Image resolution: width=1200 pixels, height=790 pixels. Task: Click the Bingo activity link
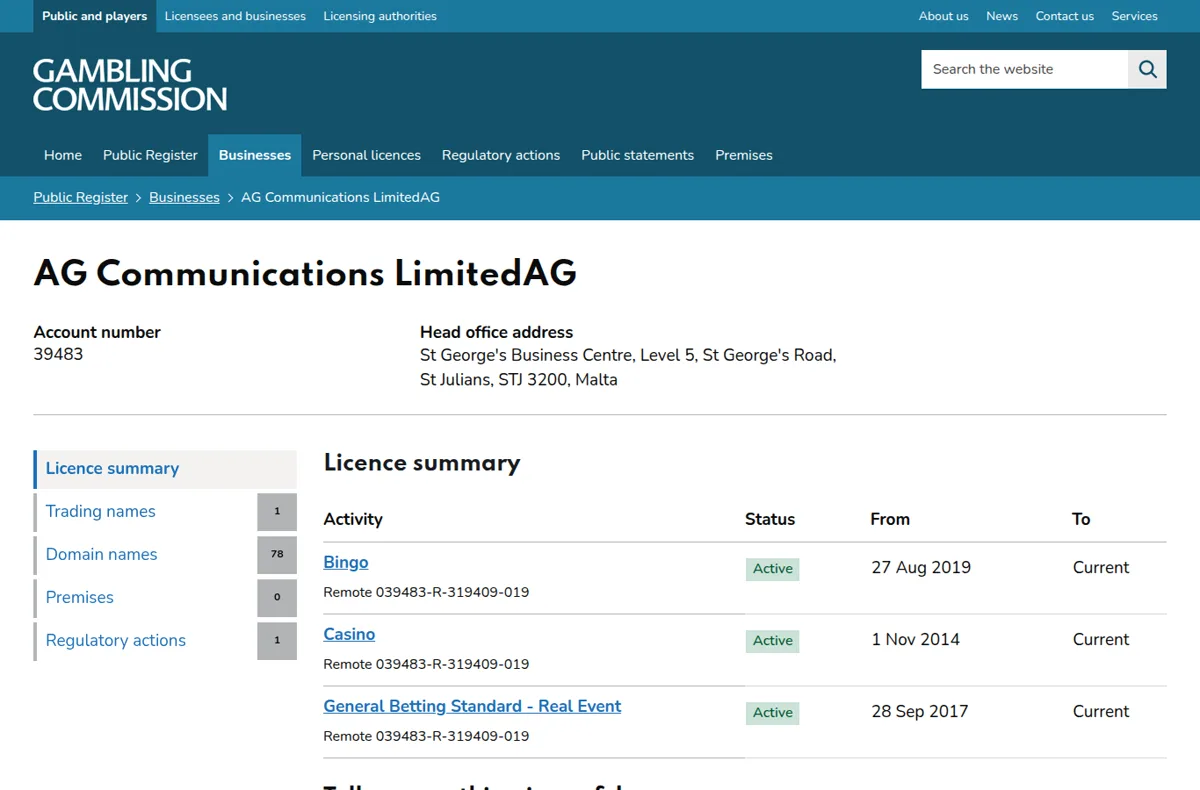click(x=346, y=562)
